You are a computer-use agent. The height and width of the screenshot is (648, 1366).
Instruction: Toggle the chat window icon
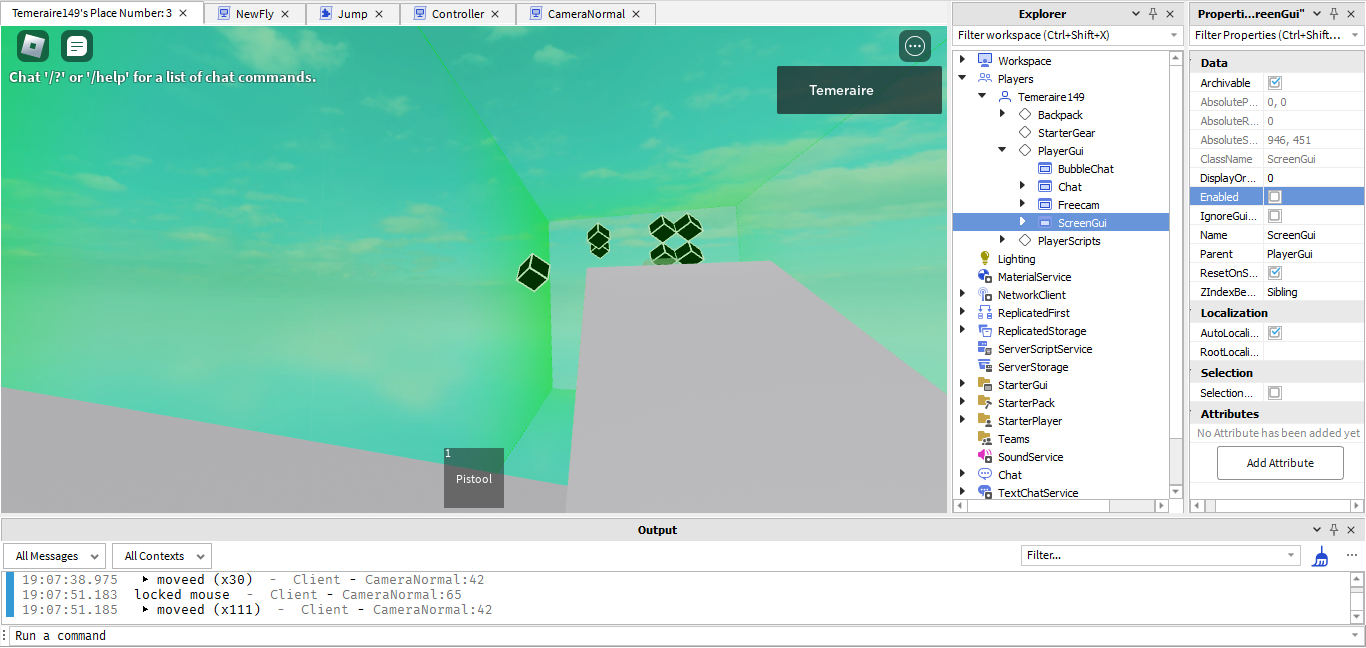77,46
